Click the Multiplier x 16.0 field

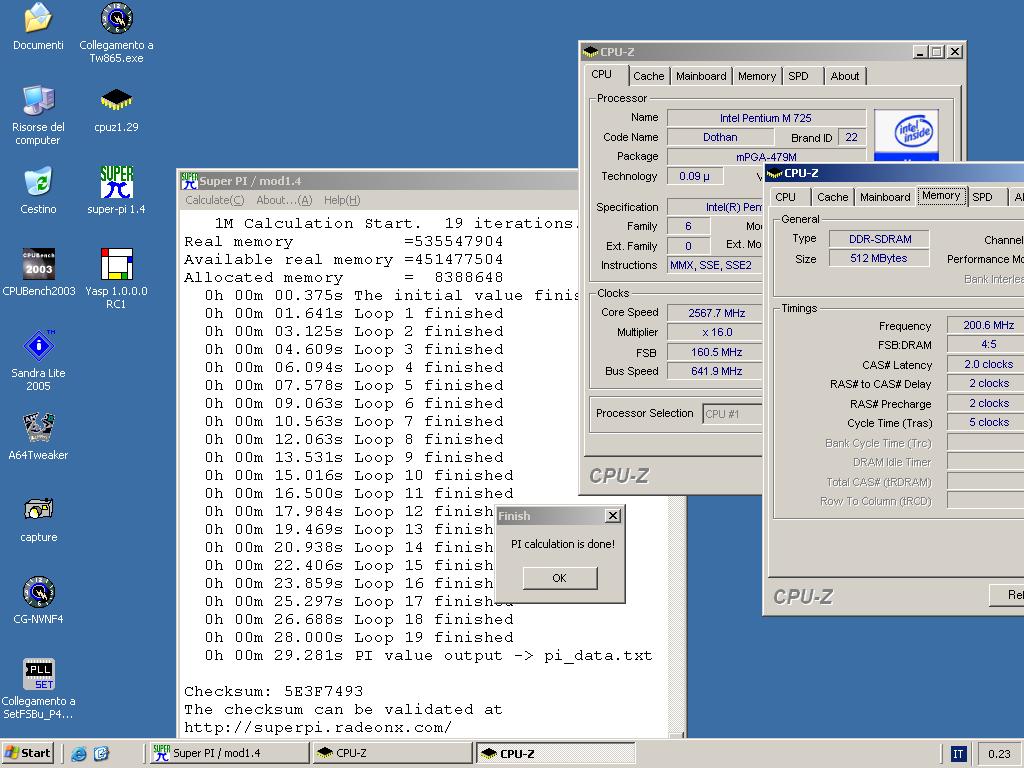[x=716, y=332]
